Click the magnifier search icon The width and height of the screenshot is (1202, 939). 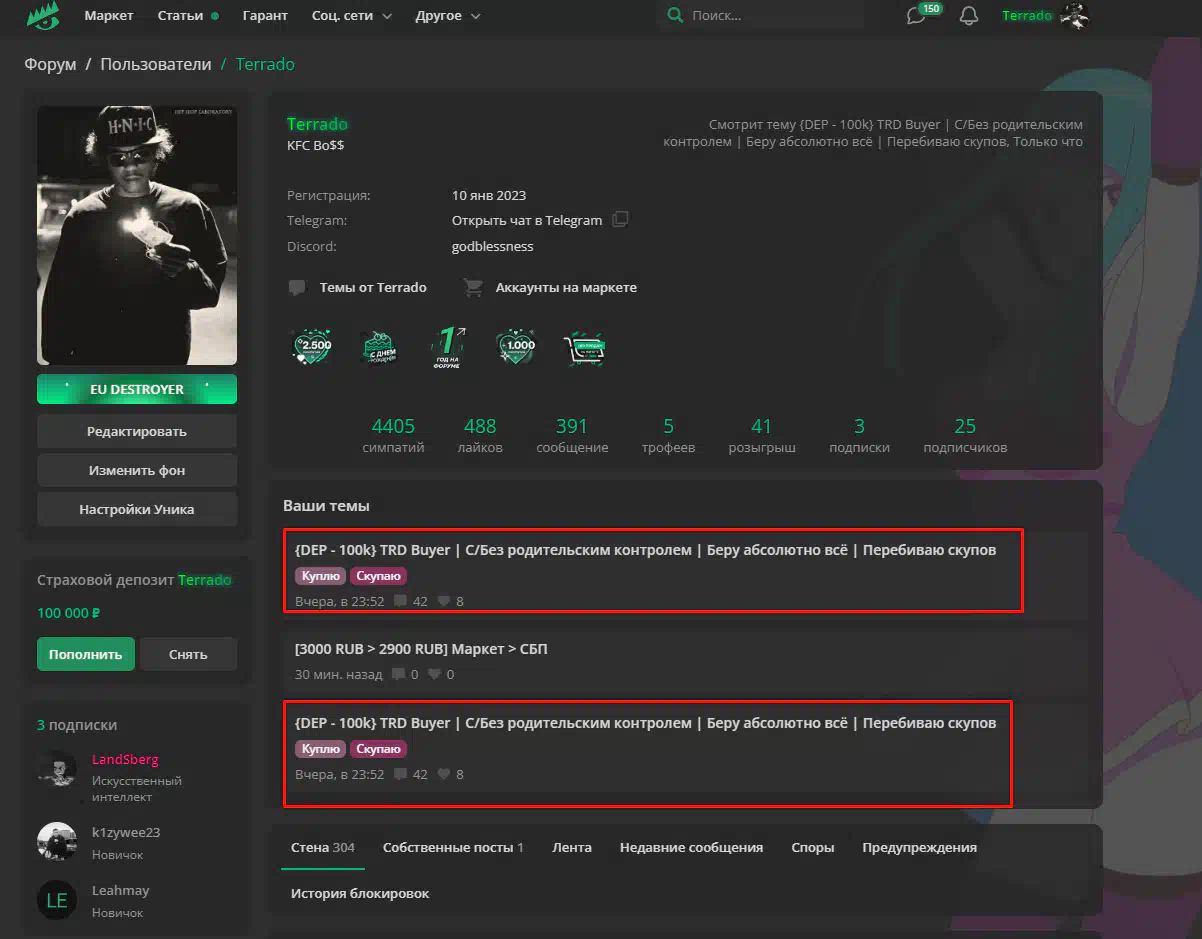pos(675,15)
